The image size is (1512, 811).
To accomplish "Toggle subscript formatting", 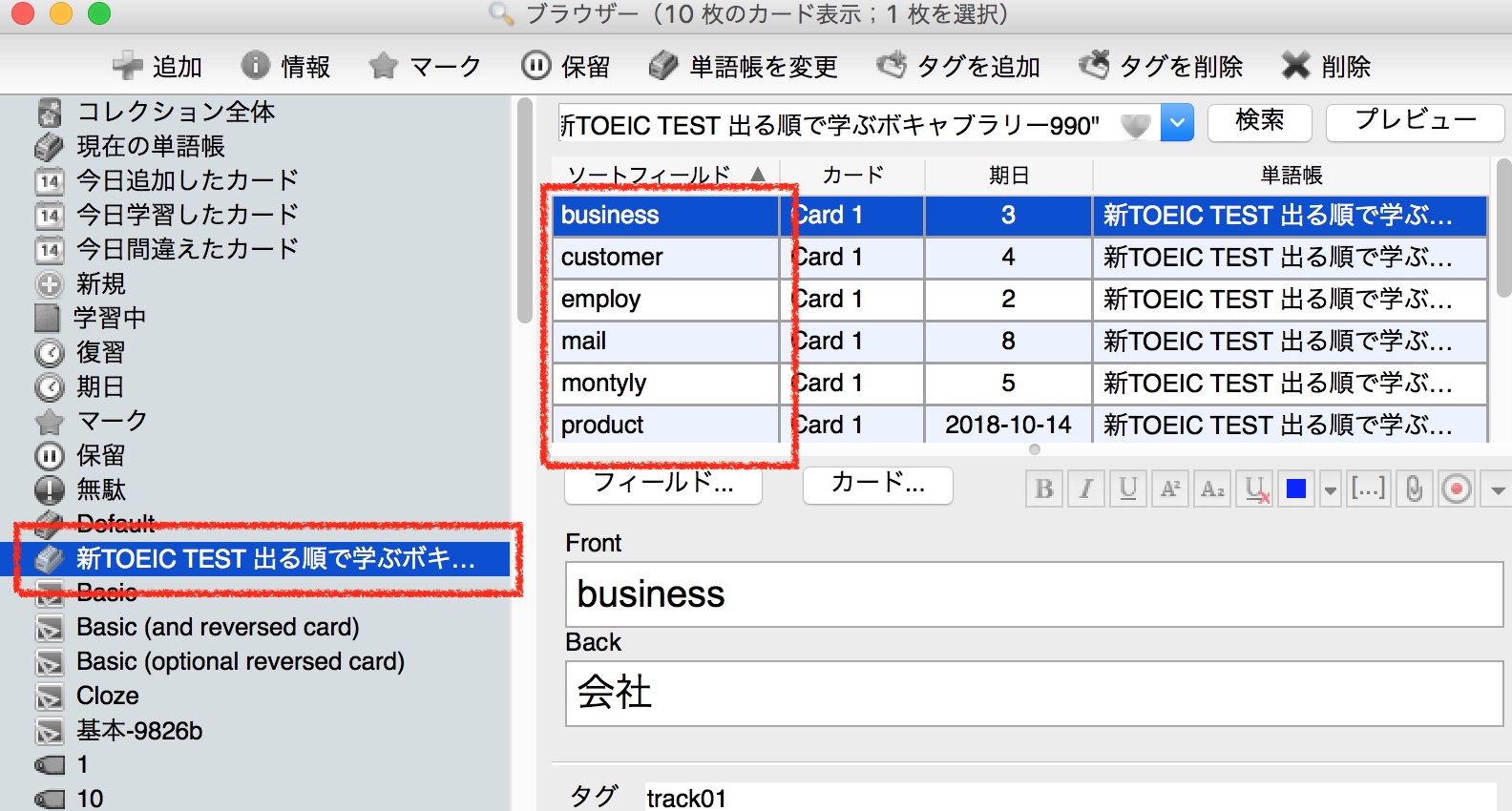I will 1212,489.
